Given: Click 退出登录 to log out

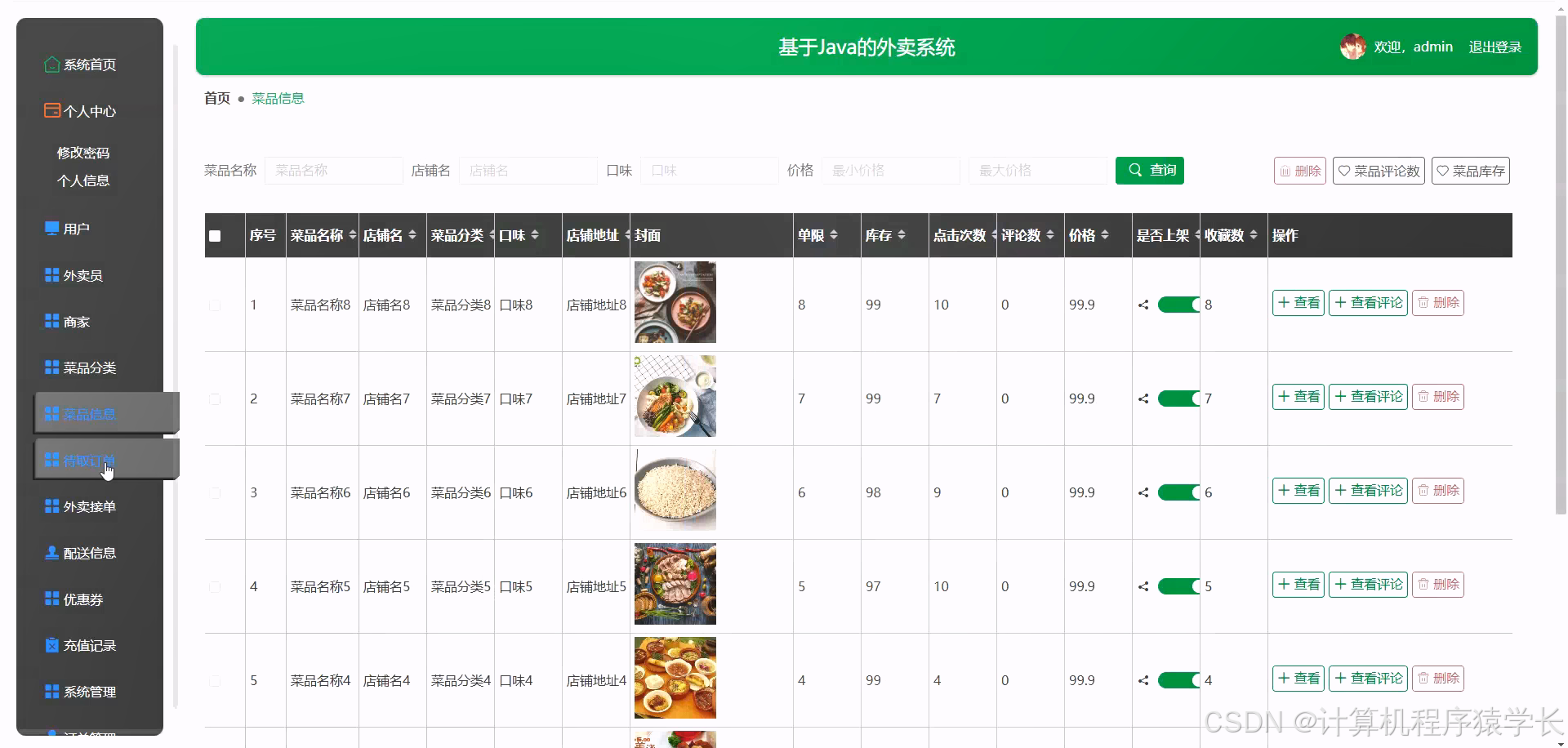Looking at the screenshot, I should 1495,47.
